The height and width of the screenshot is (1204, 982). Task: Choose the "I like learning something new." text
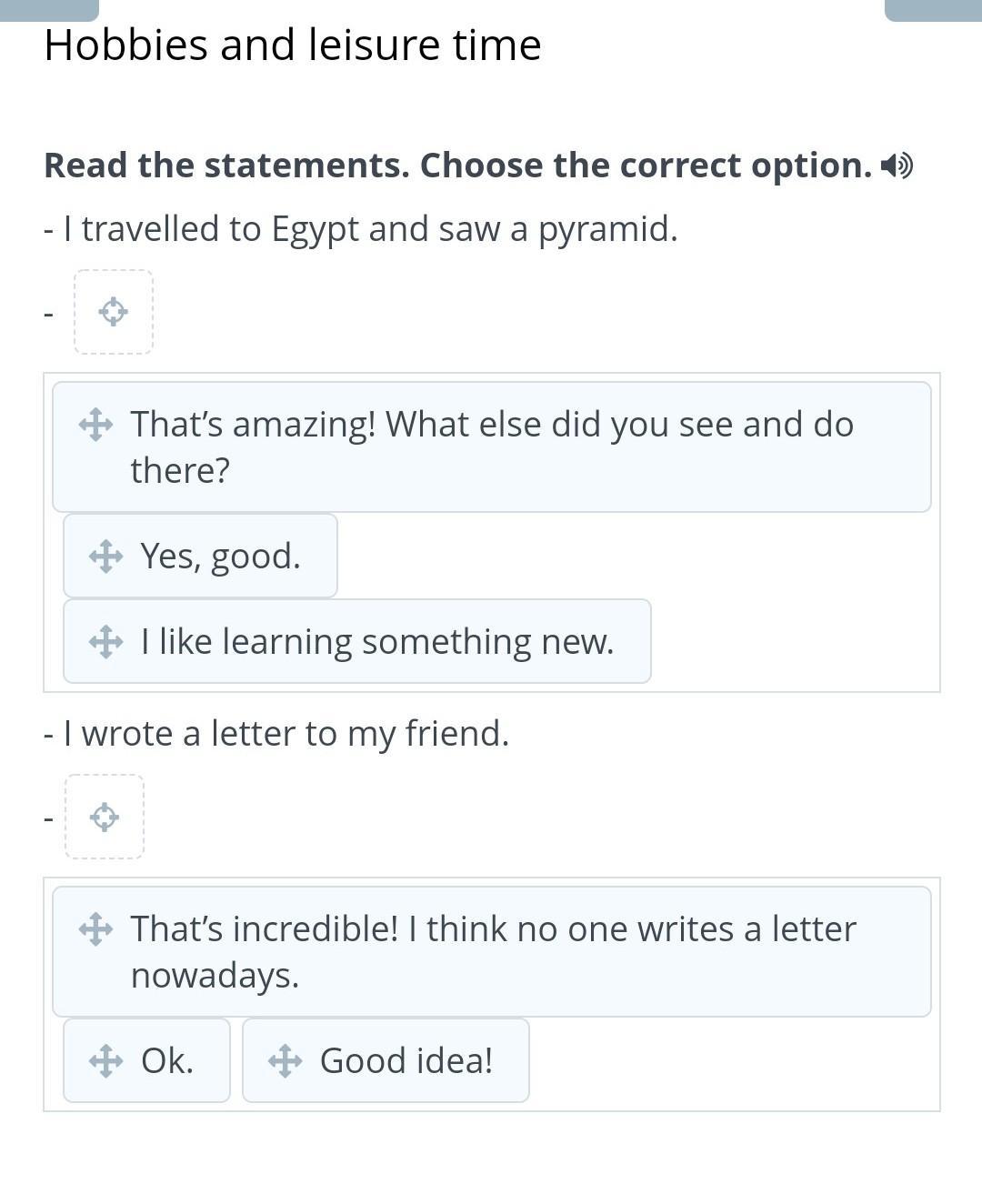click(377, 642)
